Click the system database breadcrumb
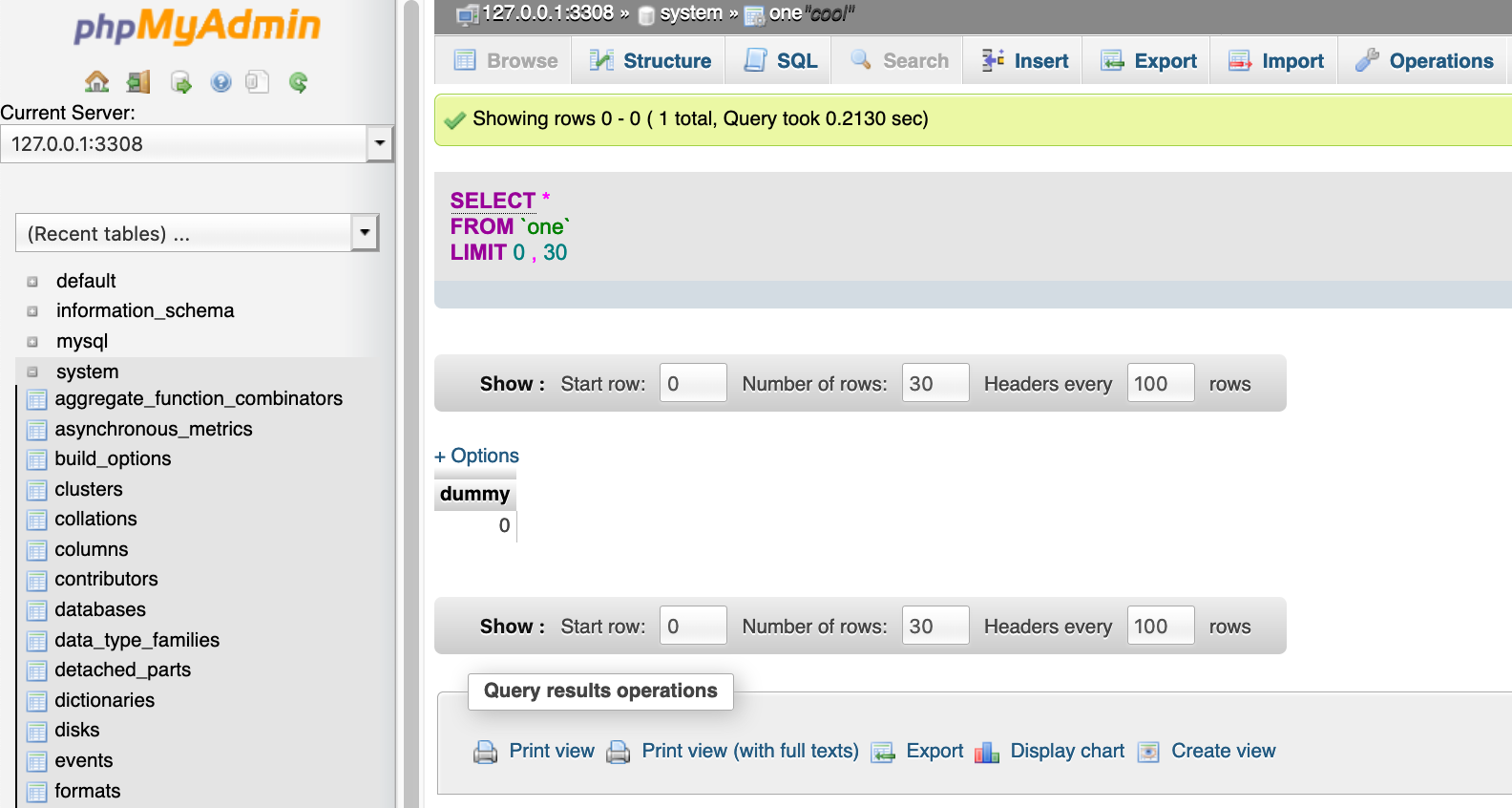The height and width of the screenshot is (808, 1512). click(691, 13)
